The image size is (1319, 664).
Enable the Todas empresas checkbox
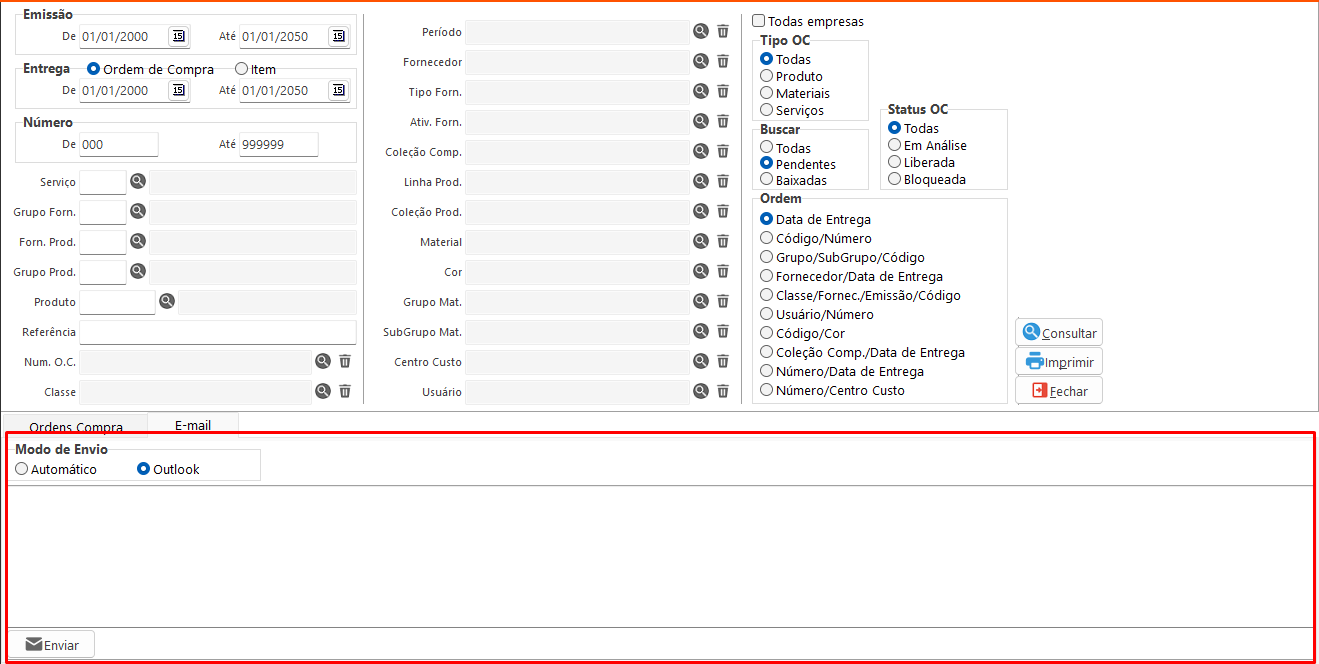(x=759, y=21)
